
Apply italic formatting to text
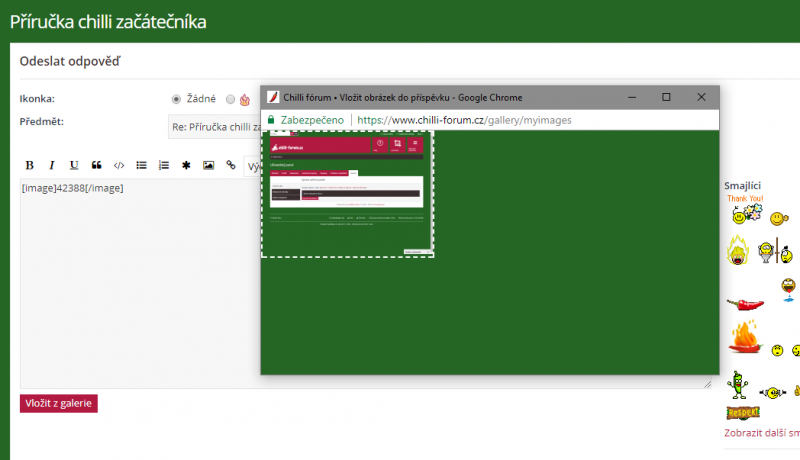click(52, 165)
